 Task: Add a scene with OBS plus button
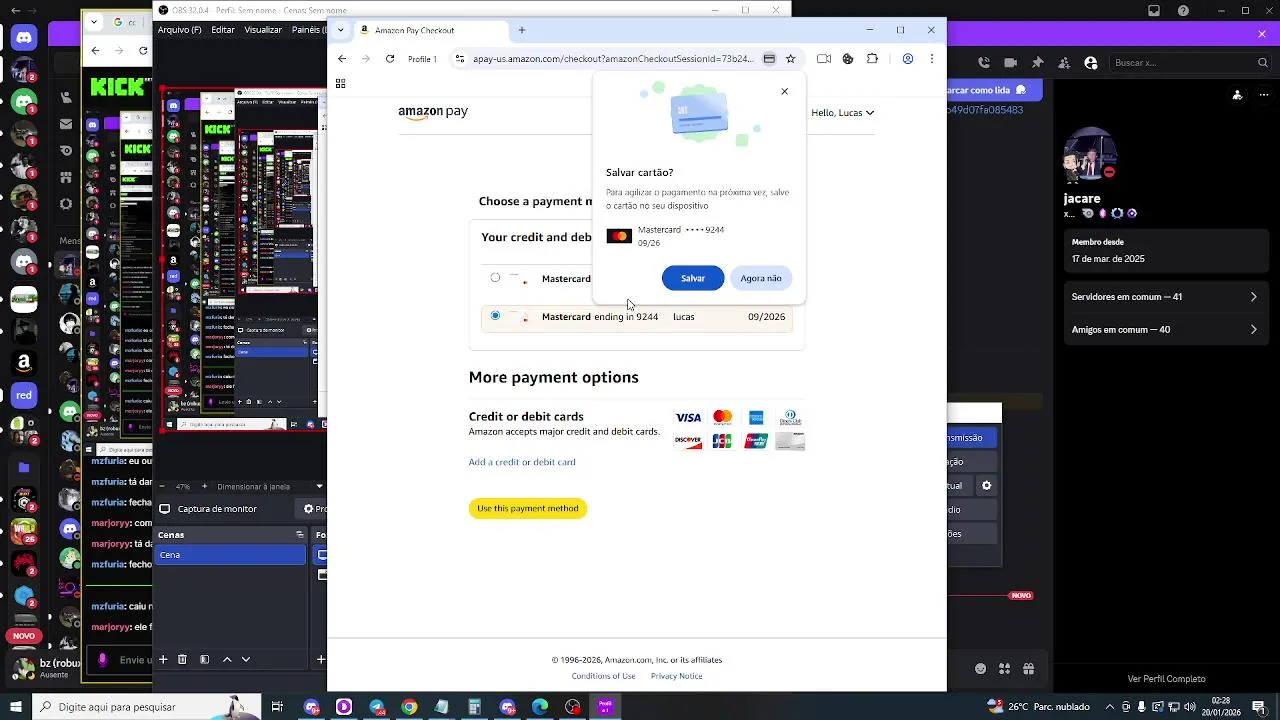coord(163,659)
